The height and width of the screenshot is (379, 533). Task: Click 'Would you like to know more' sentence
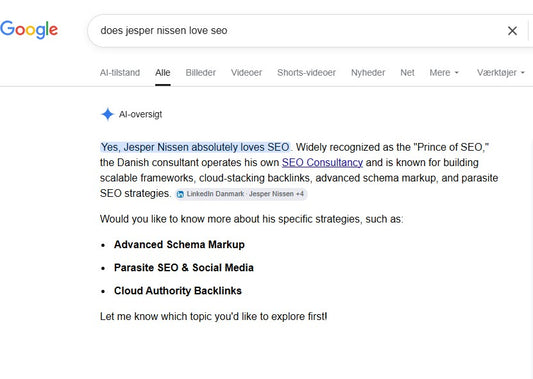[252, 219]
